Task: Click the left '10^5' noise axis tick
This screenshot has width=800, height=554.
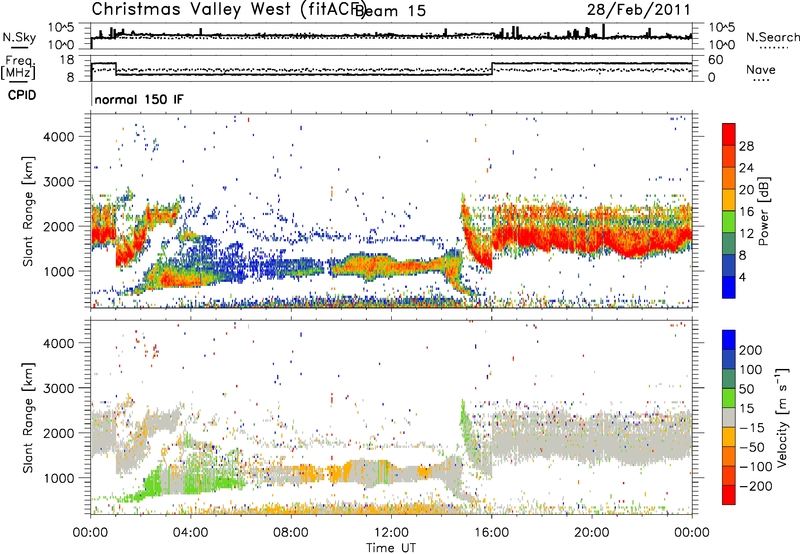Action: (x=61, y=28)
